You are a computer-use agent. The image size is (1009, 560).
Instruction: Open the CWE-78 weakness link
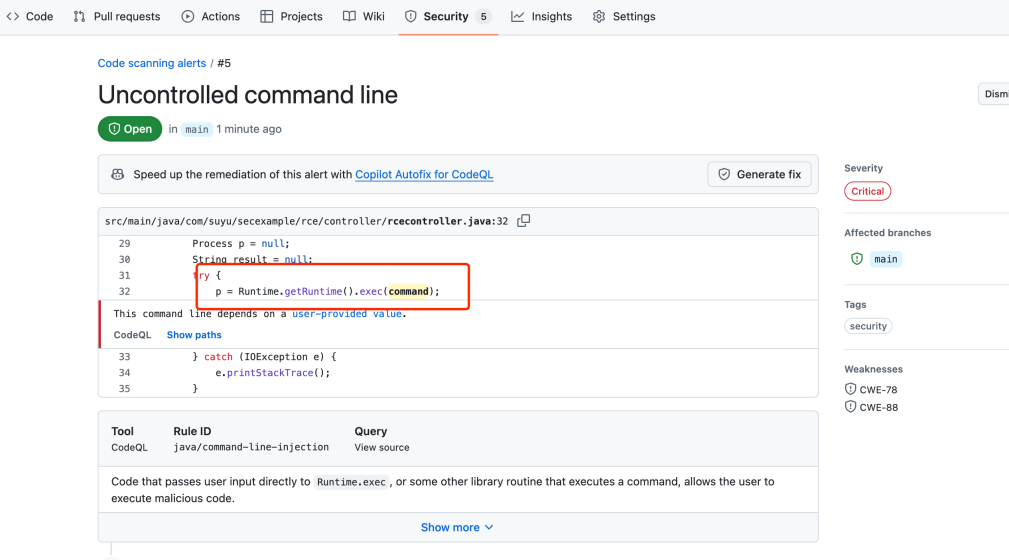(x=878, y=390)
